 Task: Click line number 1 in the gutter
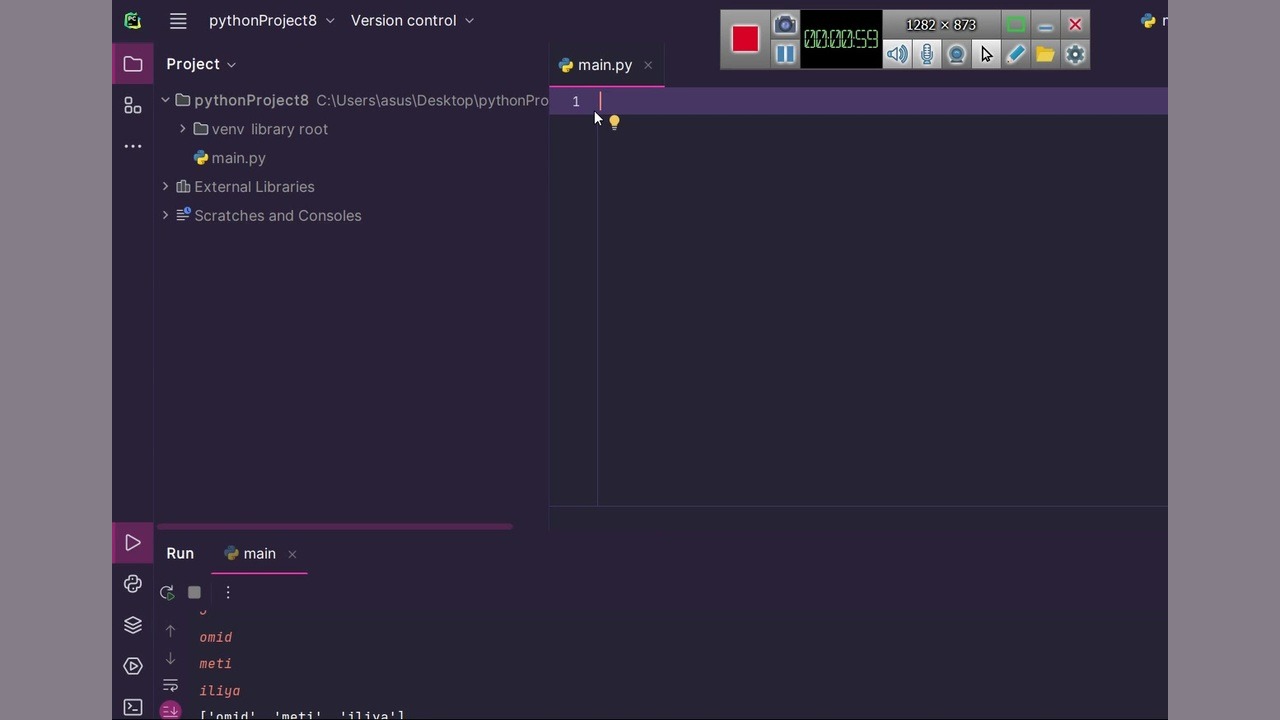pos(576,101)
